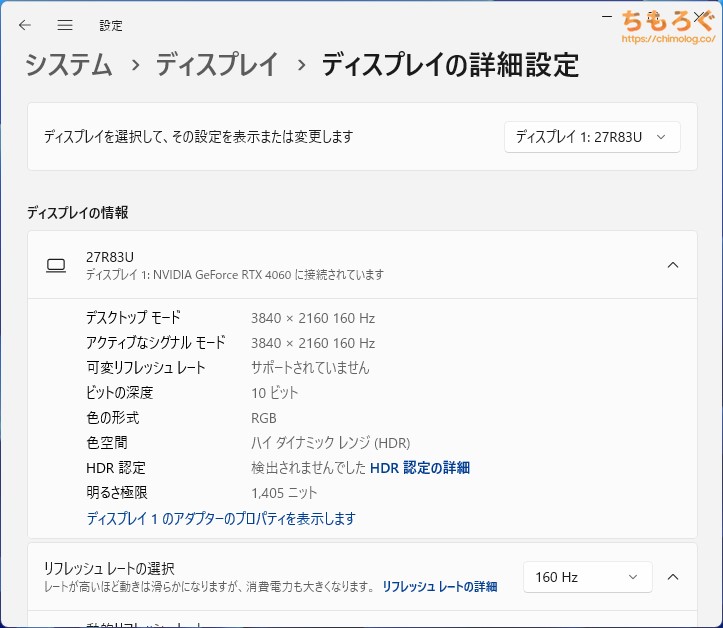Collapse the 27R83U display information card
Image resolution: width=723 pixels, height=628 pixels.
pyautogui.click(x=673, y=265)
